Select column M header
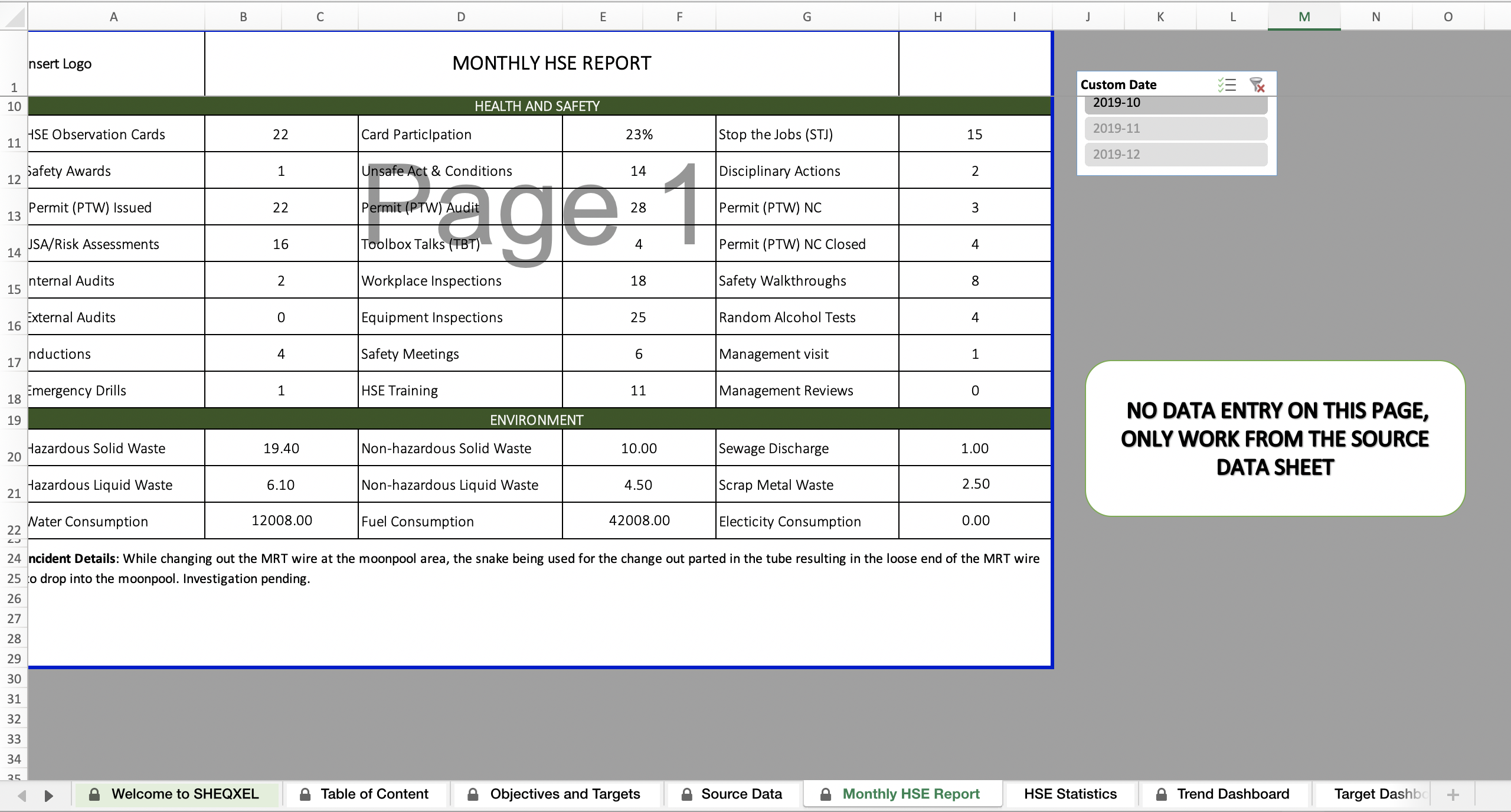 1303,16
